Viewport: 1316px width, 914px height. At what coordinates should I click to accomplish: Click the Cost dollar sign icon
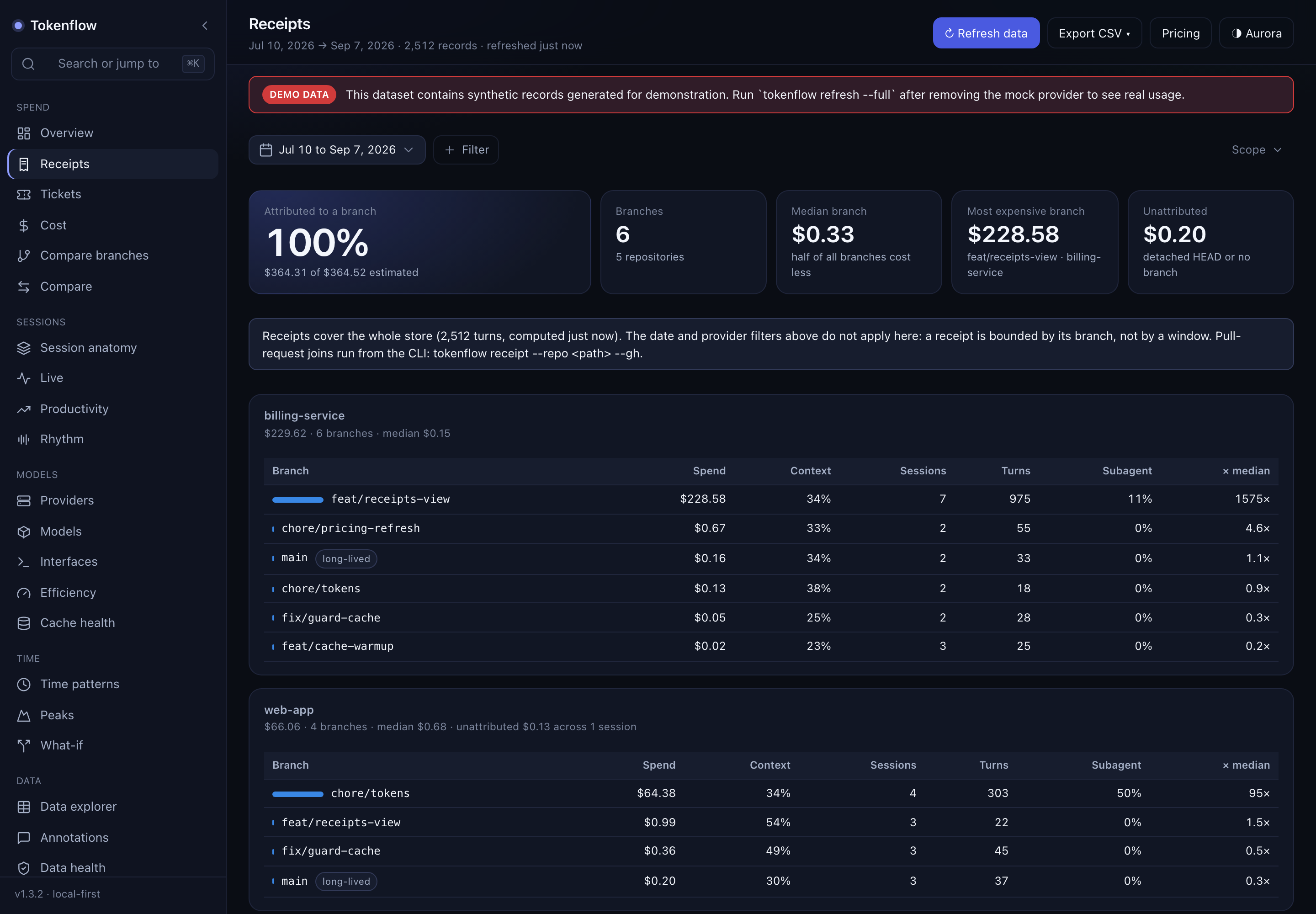point(23,226)
